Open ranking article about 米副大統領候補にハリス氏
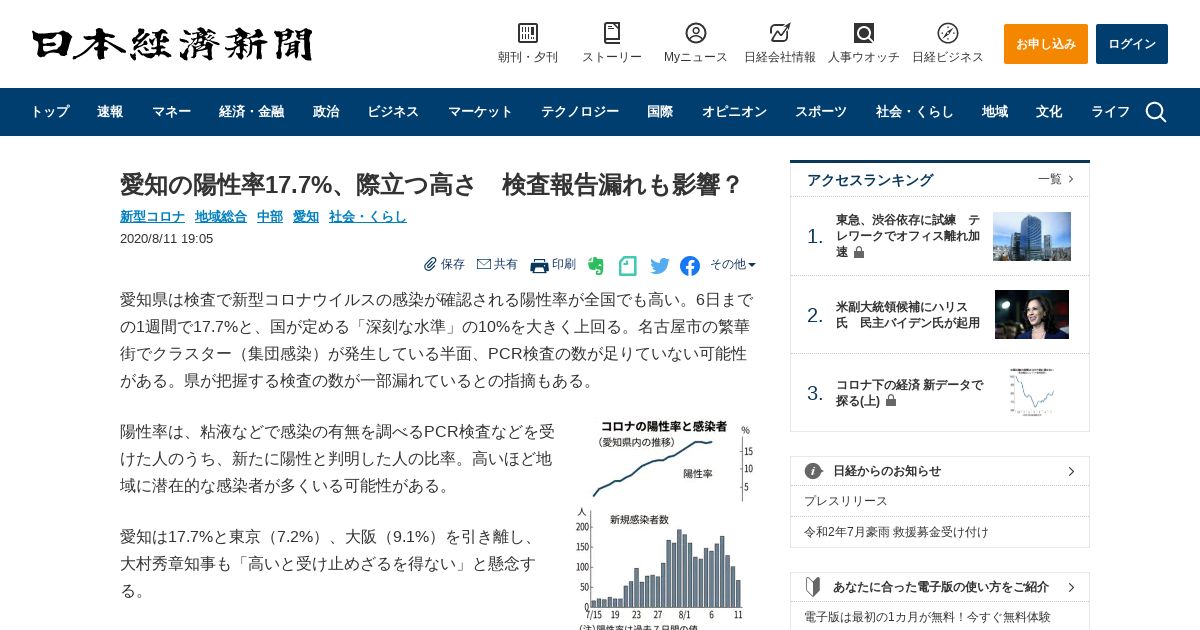The width and height of the screenshot is (1200, 630). [908, 315]
